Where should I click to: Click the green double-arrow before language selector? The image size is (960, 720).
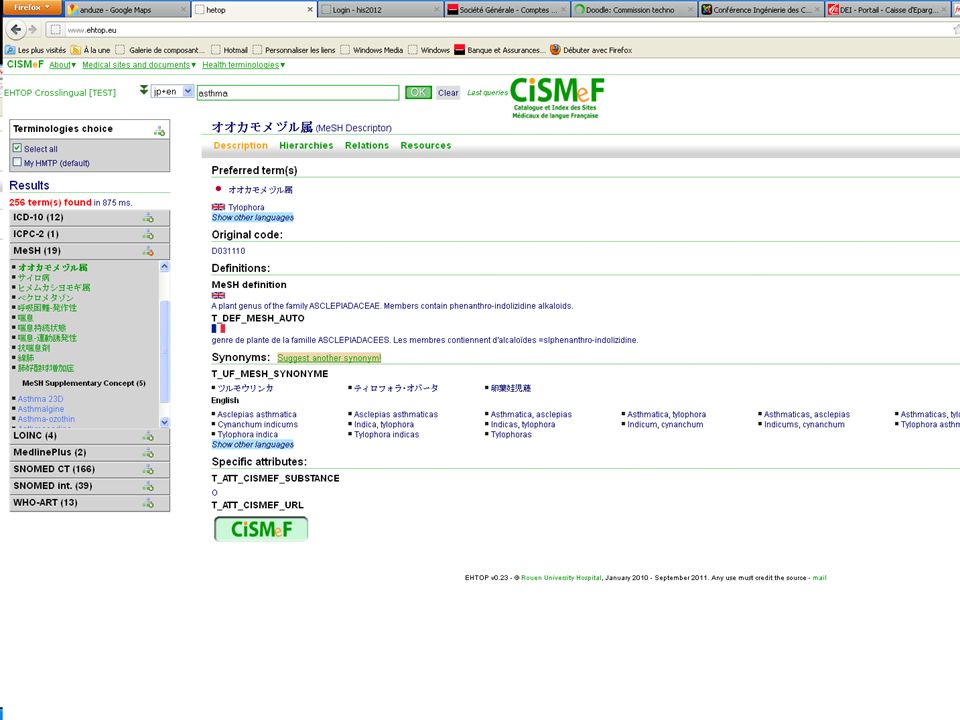[143, 91]
